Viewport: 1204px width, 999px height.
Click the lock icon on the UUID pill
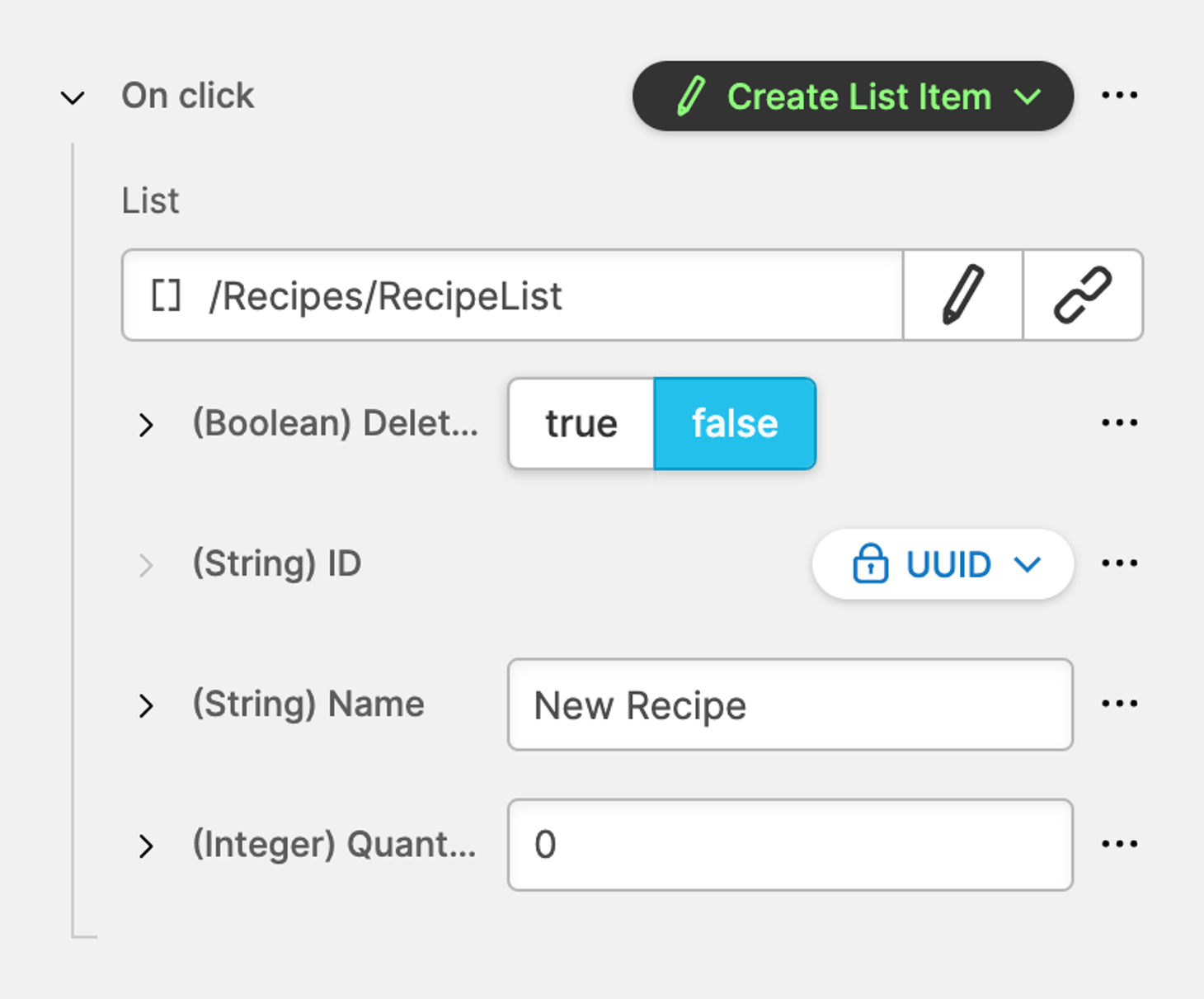(x=870, y=564)
